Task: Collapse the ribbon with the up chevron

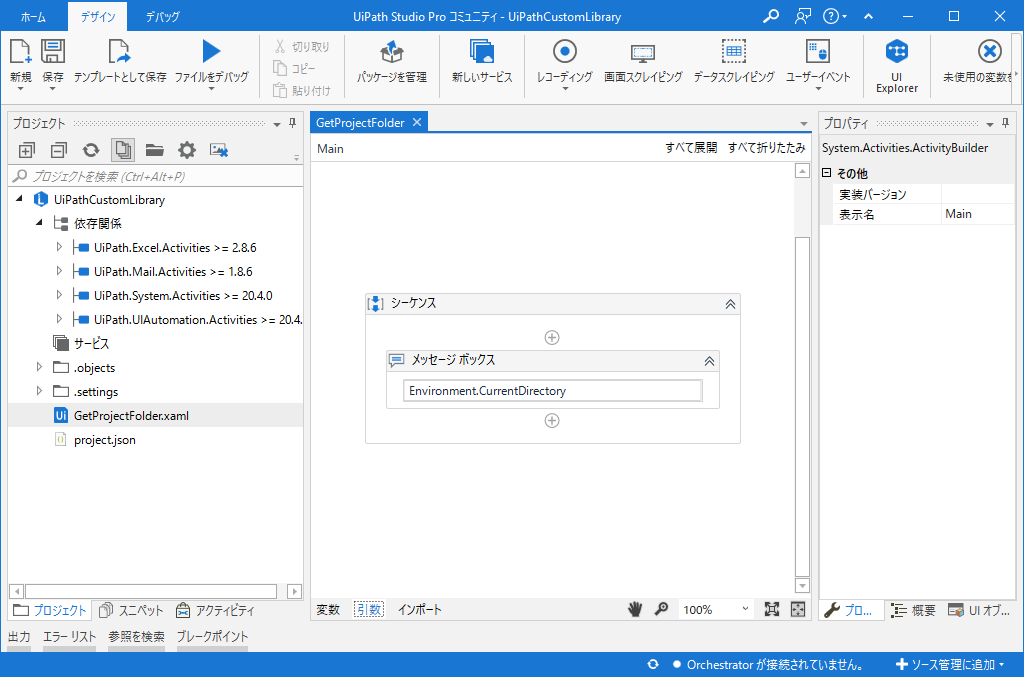Action: click(869, 16)
